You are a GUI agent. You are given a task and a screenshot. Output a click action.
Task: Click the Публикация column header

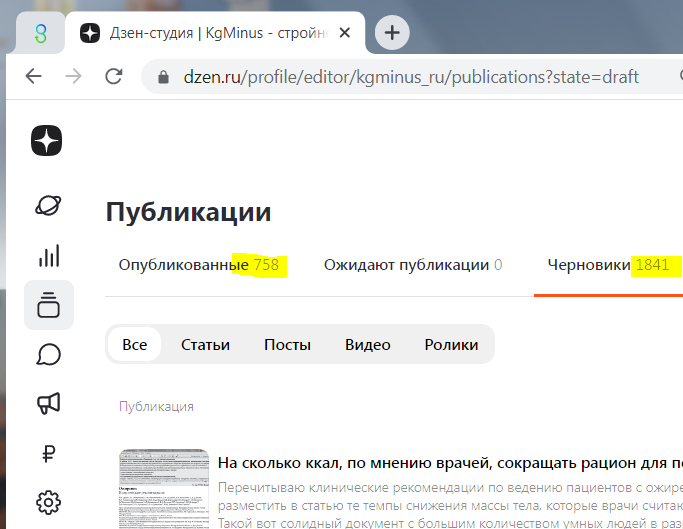click(156, 406)
